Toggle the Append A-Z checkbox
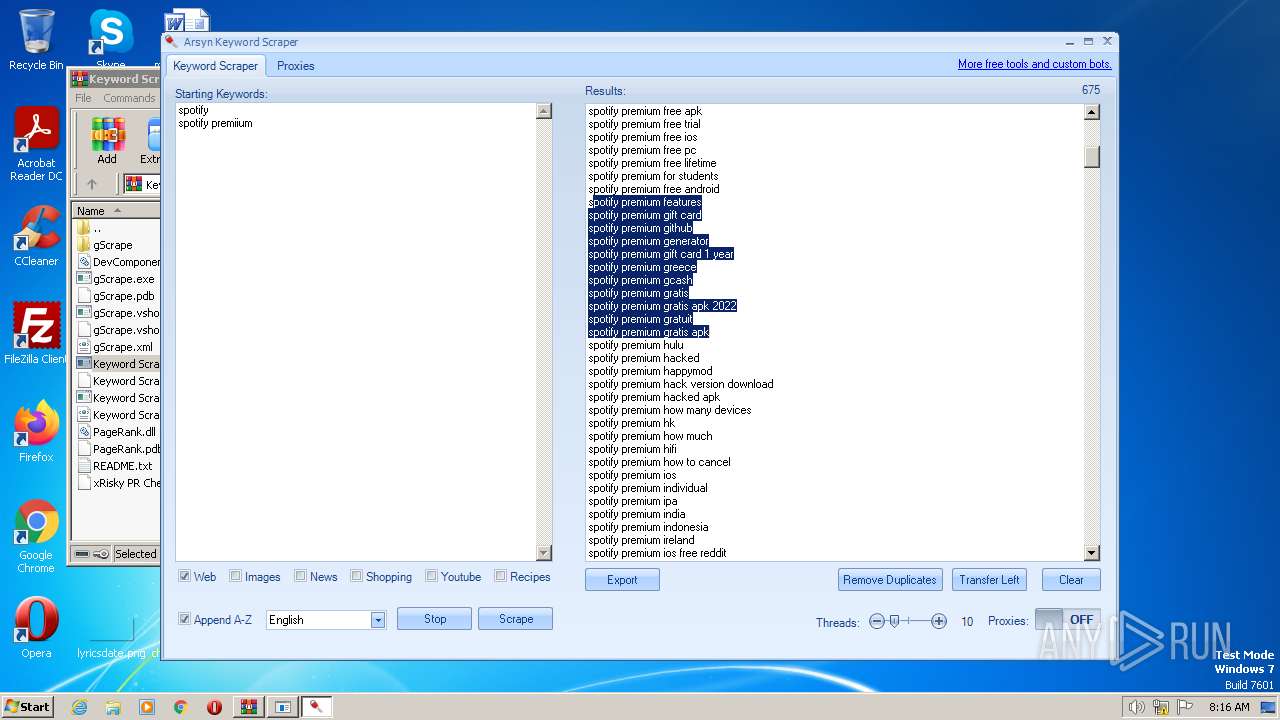Image resolution: width=1280 pixels, height=720 pixels. coord(185,619)
